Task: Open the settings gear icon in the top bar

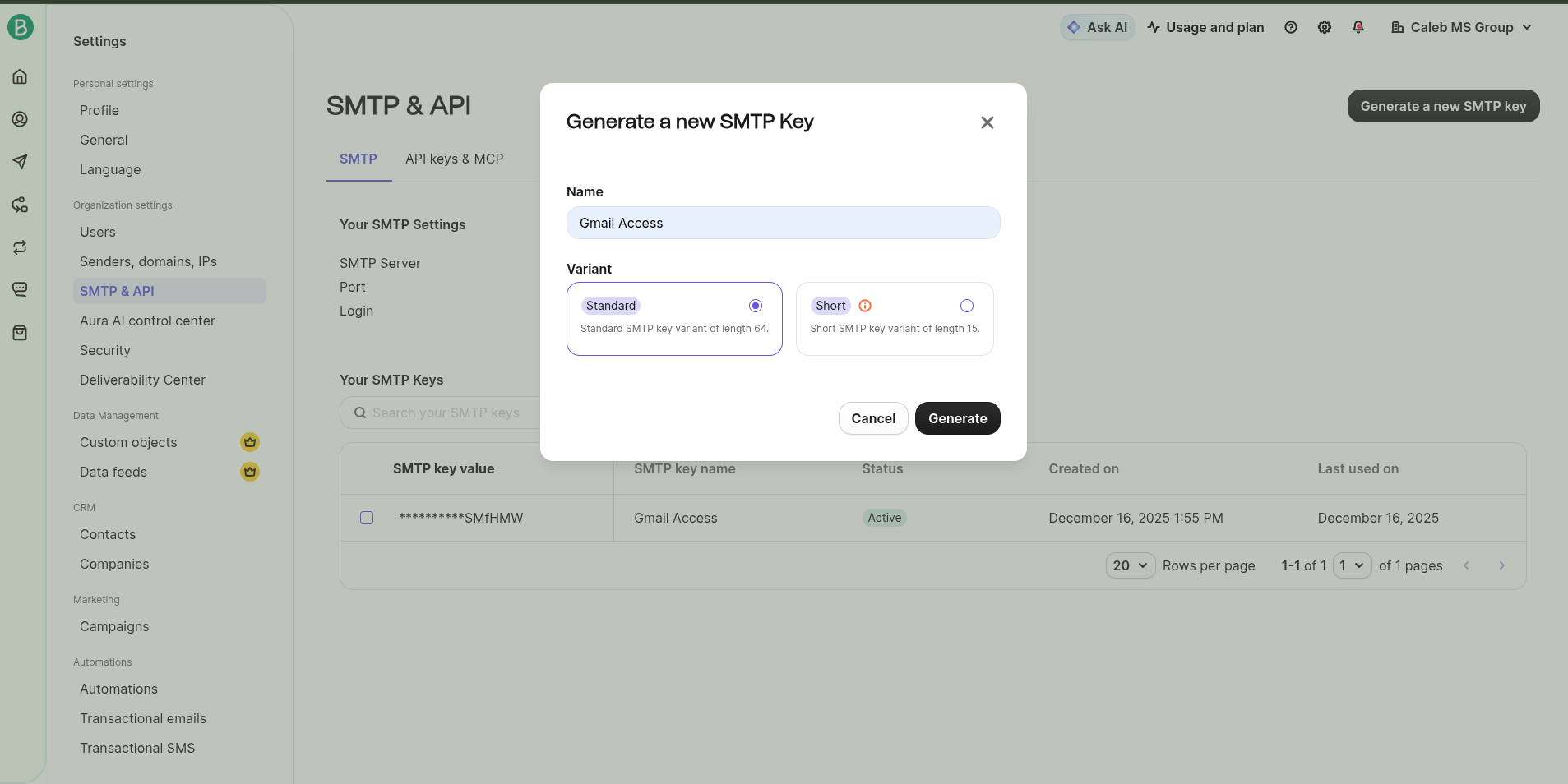Action: [1325, 27]
